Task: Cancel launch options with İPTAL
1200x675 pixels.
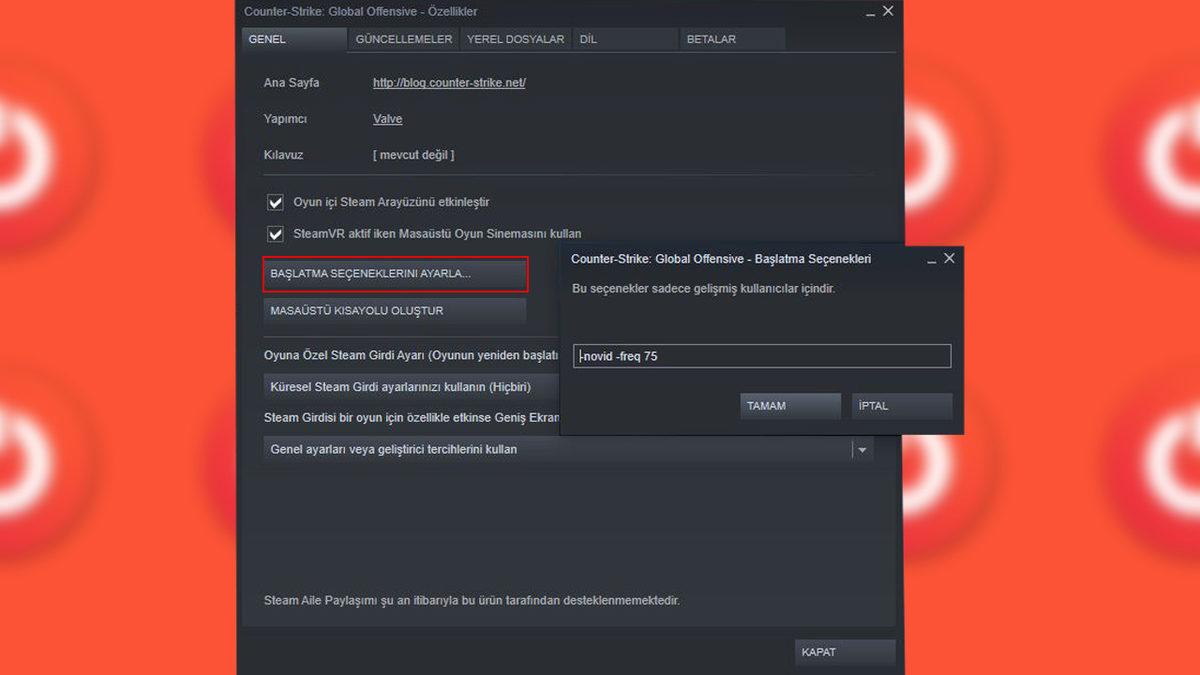Action: click(901, 405)
